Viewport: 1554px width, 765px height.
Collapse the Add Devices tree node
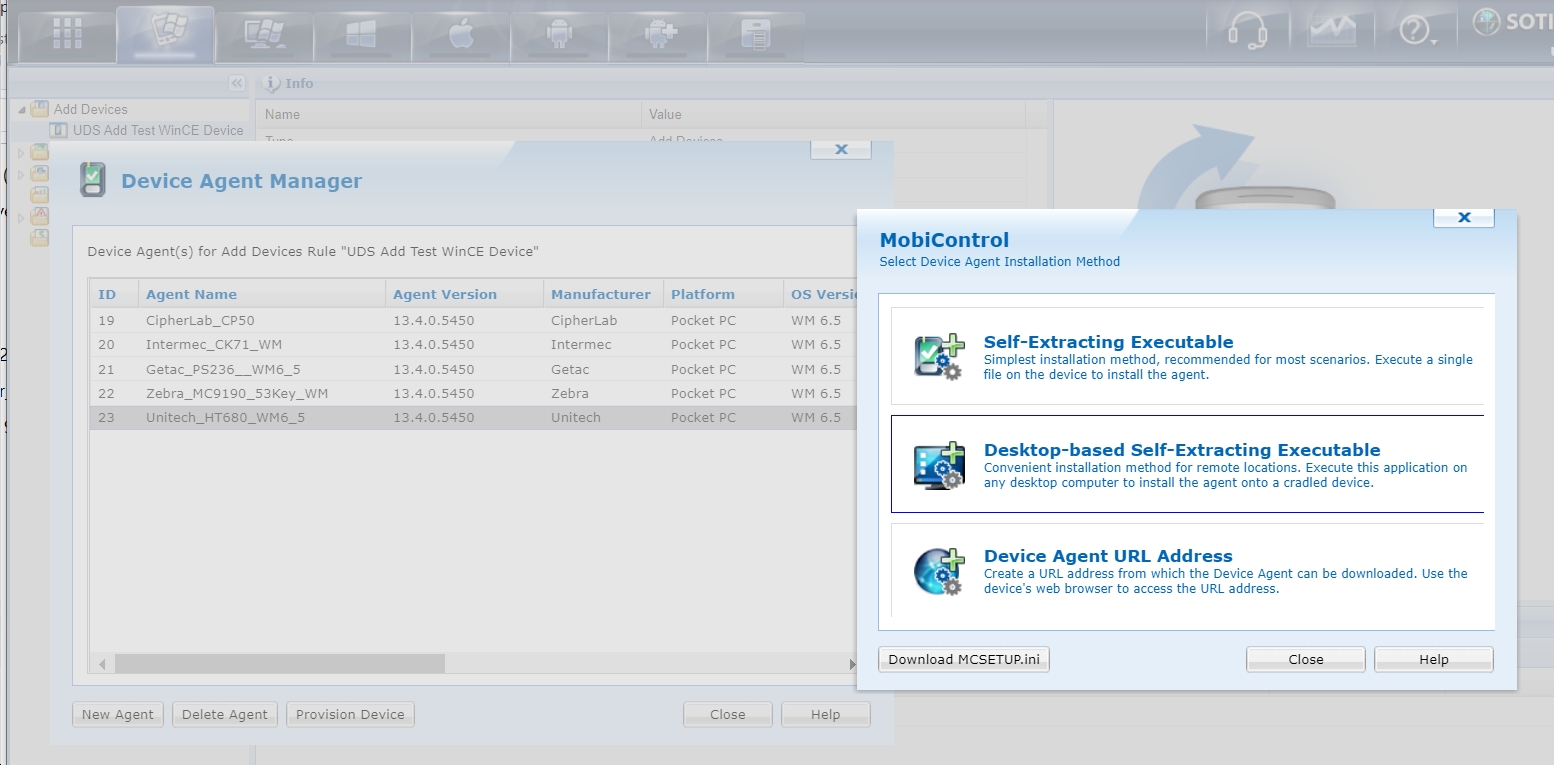click(x=22, y=110)
